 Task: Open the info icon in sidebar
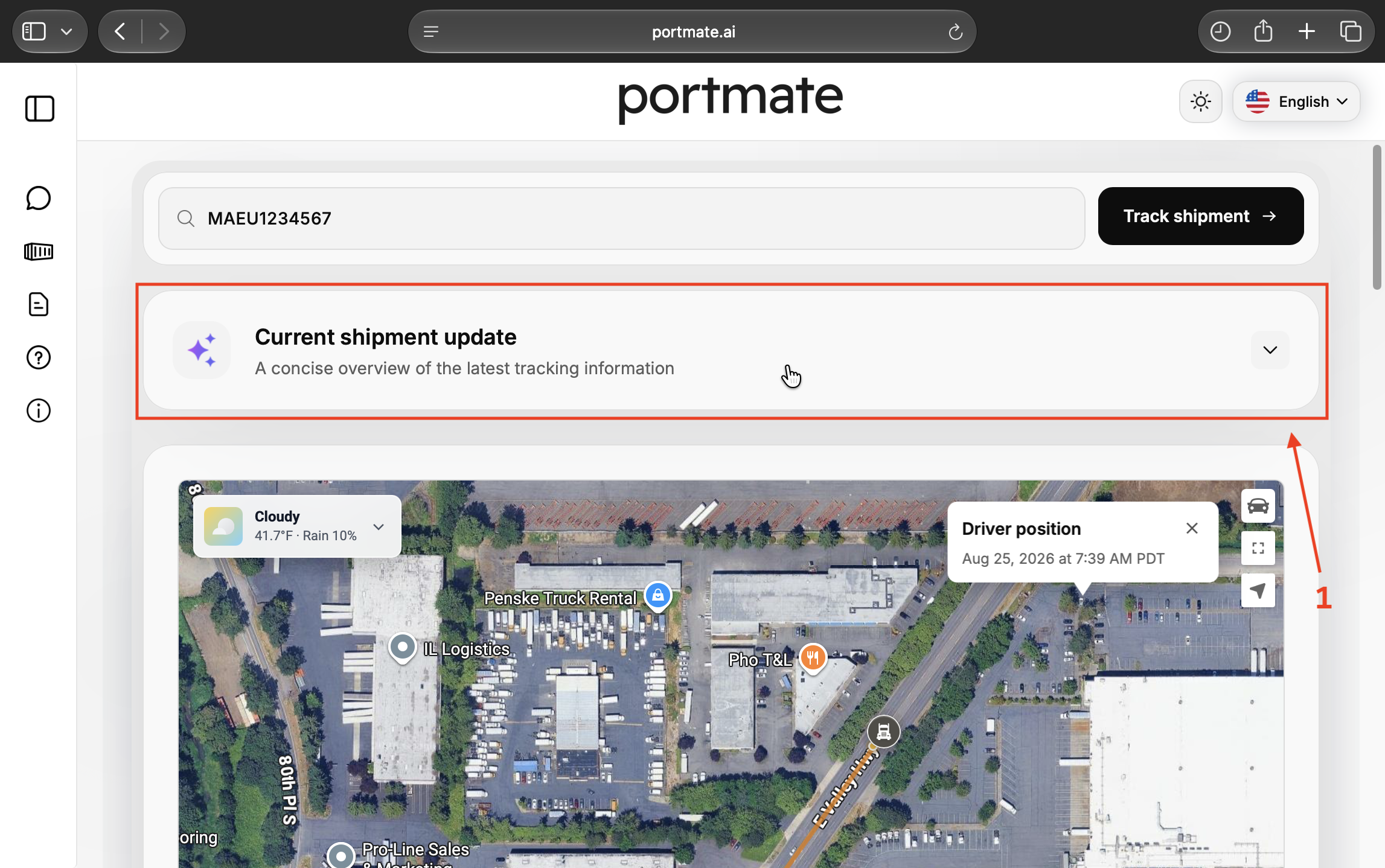pyautogui.click(x=39, y=410)
